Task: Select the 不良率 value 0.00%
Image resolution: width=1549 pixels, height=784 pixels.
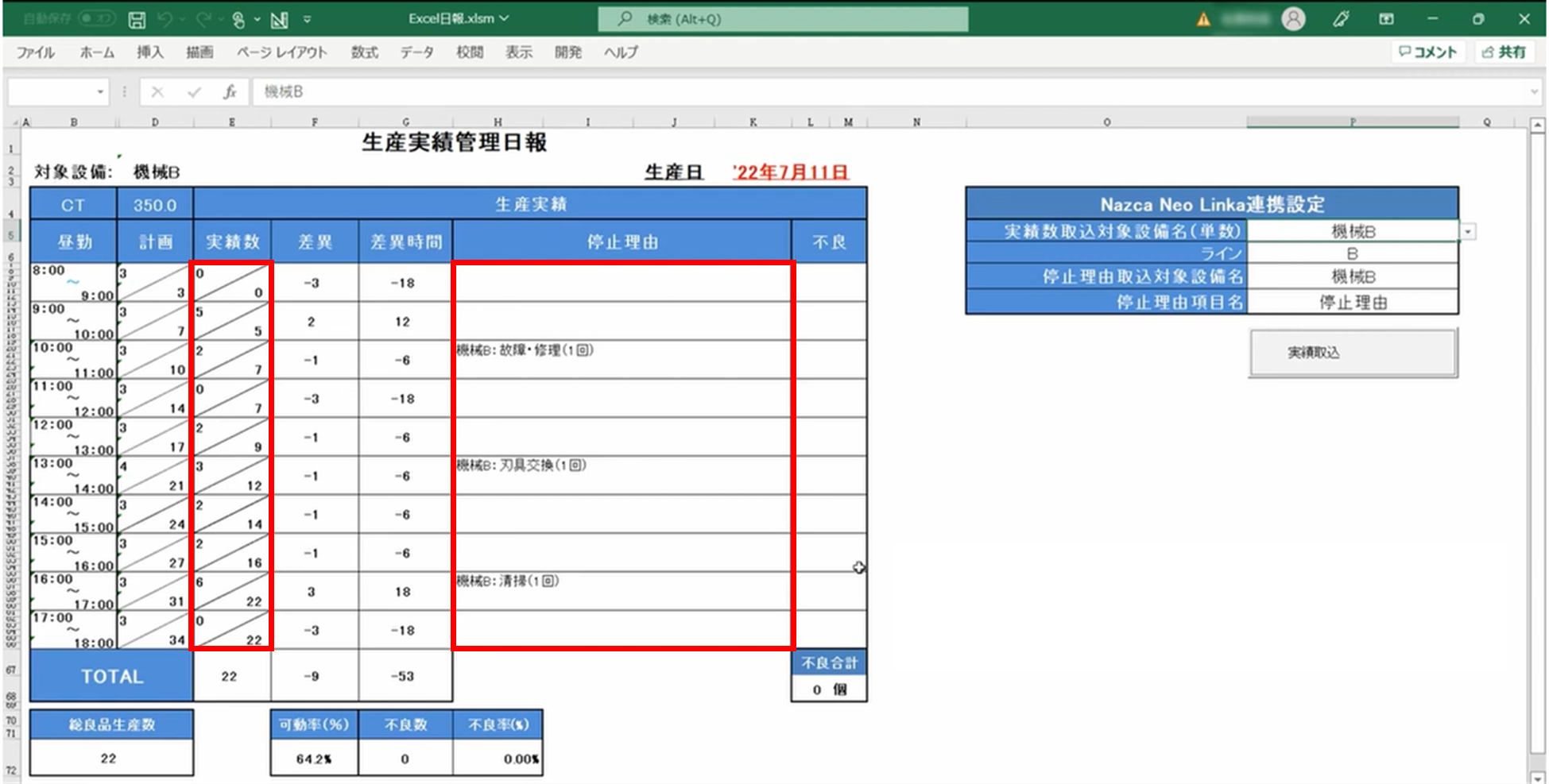Action: 498,759
